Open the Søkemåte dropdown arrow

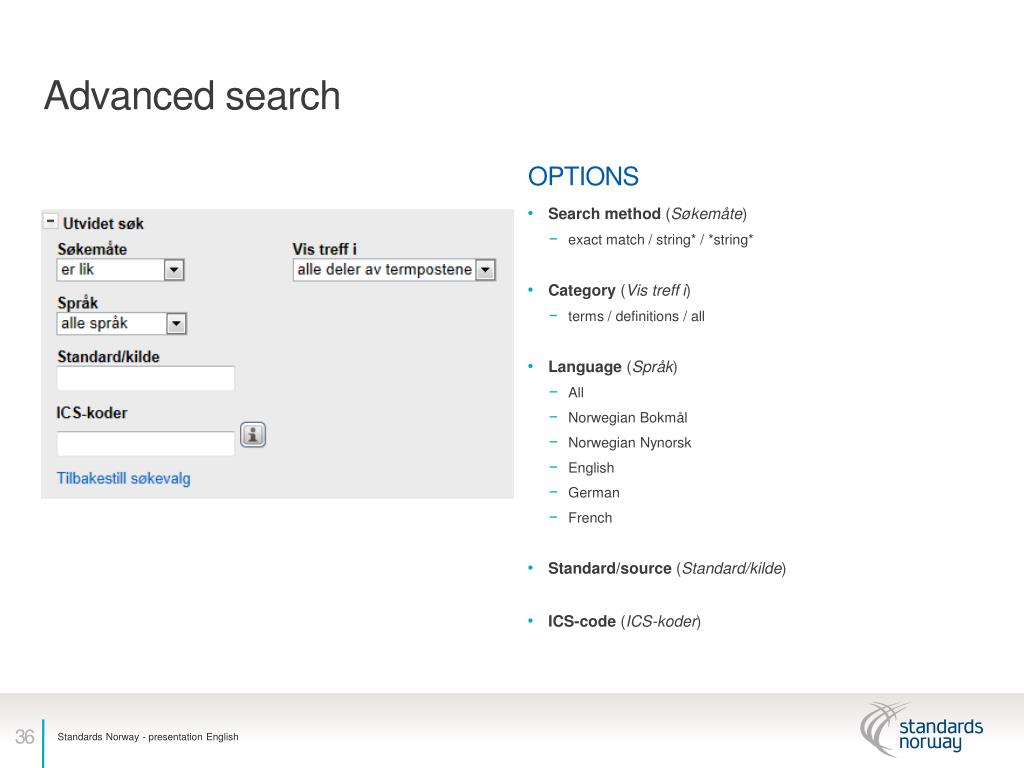[x=174, y=270]
